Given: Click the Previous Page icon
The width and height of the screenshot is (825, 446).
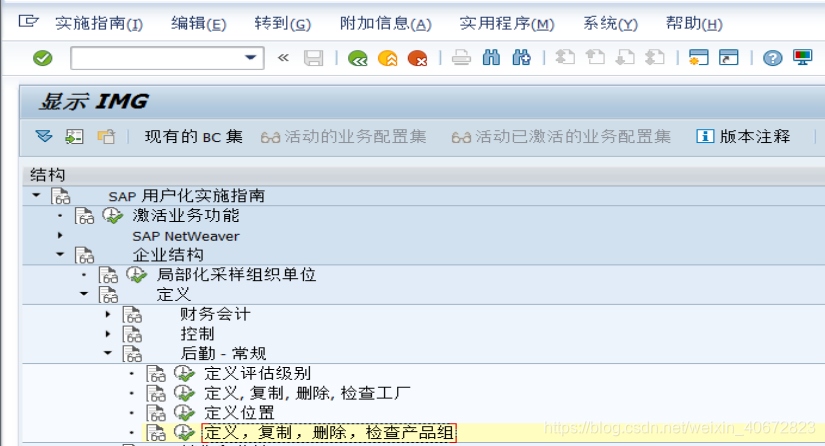Looking at the screenshot, I should point(595,57).
